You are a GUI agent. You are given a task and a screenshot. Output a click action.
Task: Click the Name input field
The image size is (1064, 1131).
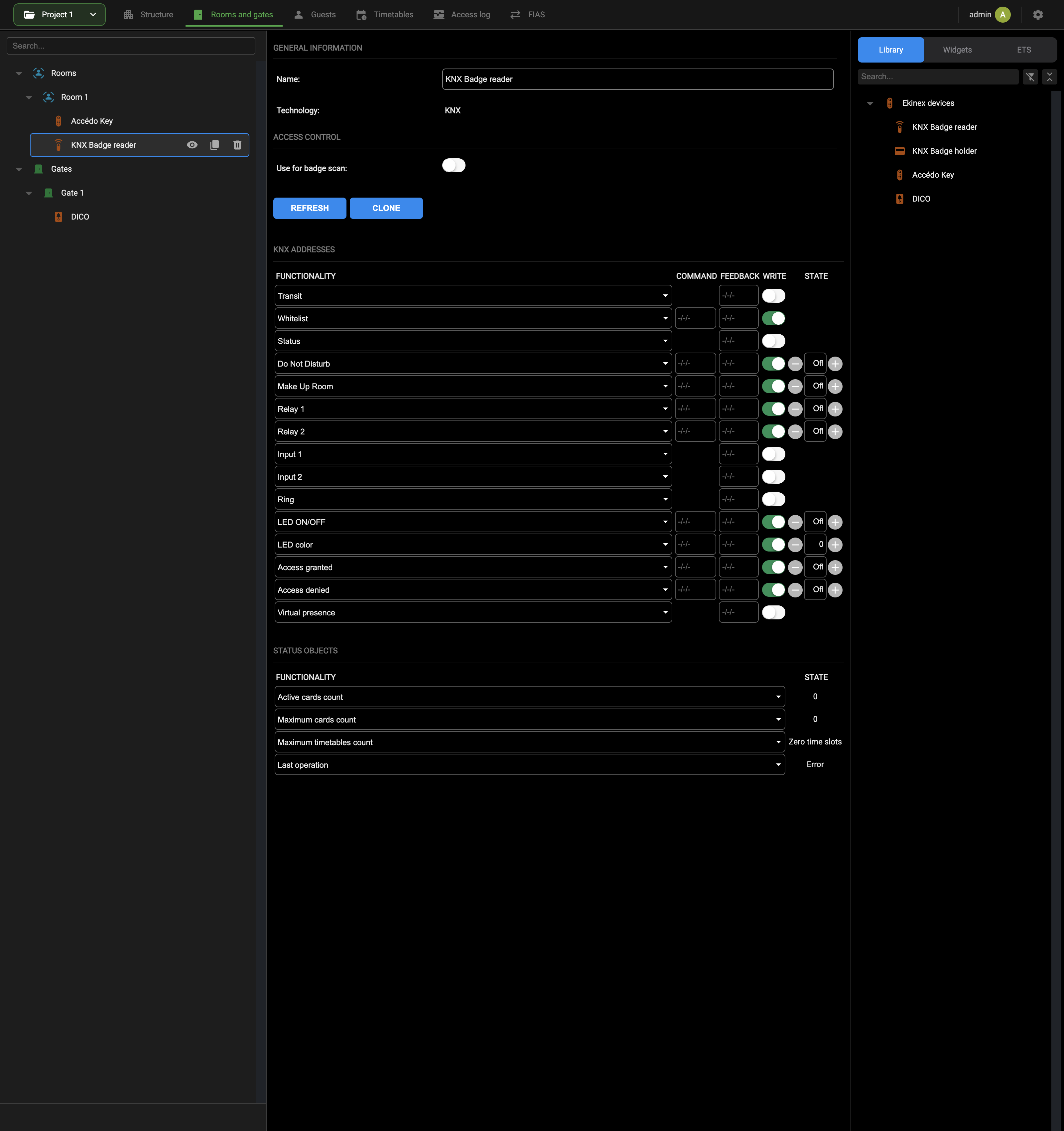[637, 79]
